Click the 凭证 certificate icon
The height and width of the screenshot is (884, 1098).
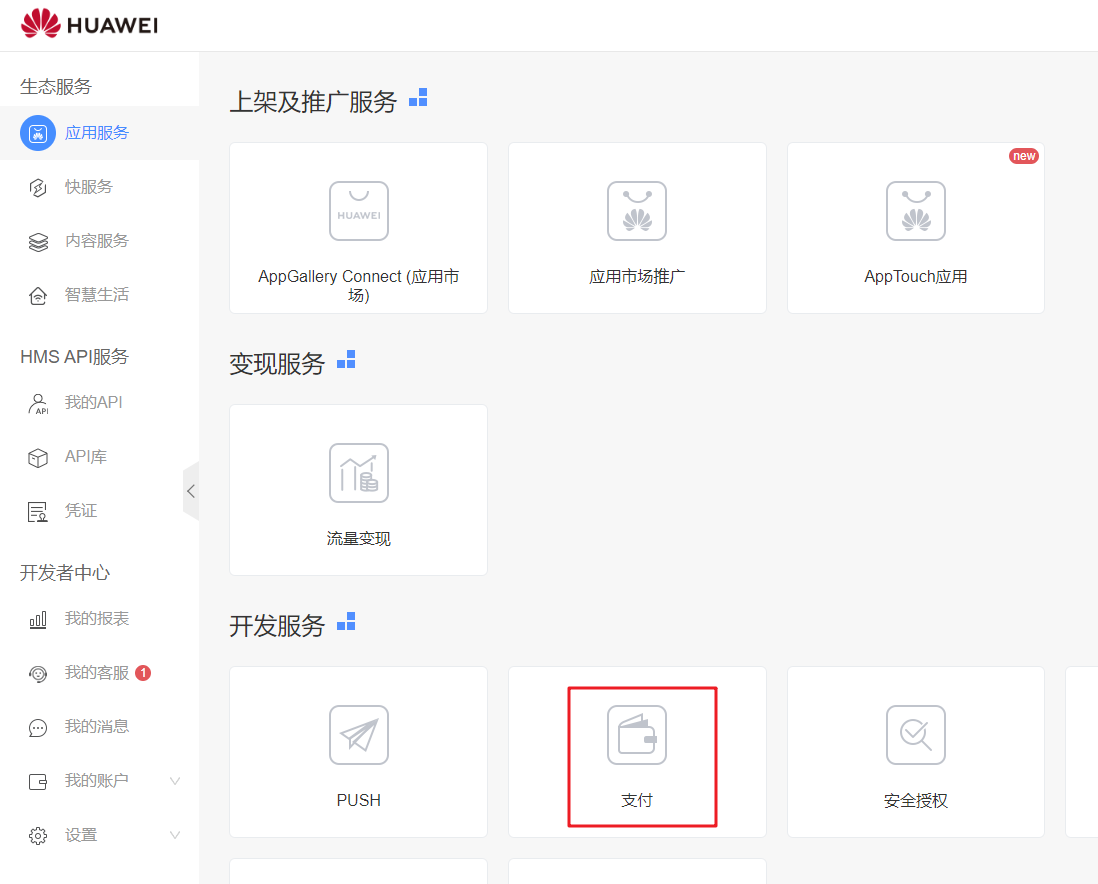38,512
